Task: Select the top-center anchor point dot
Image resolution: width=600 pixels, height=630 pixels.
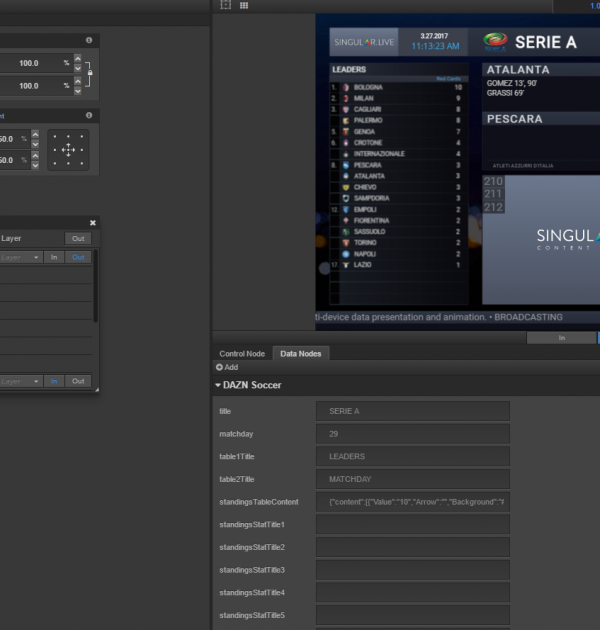Action: tap(68, 137)
